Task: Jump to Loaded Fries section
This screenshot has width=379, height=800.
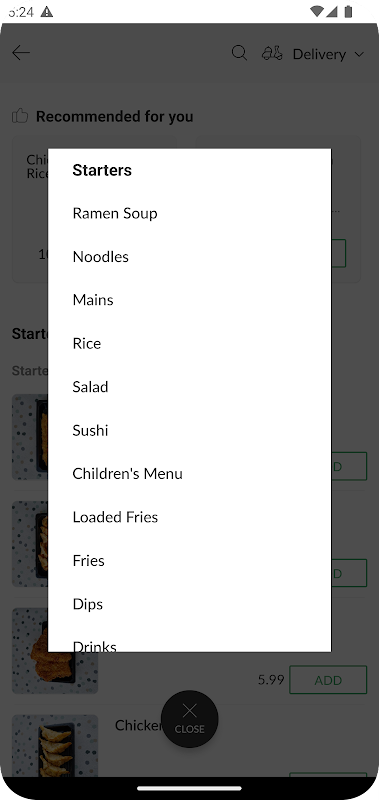Action: pos(115,517)
